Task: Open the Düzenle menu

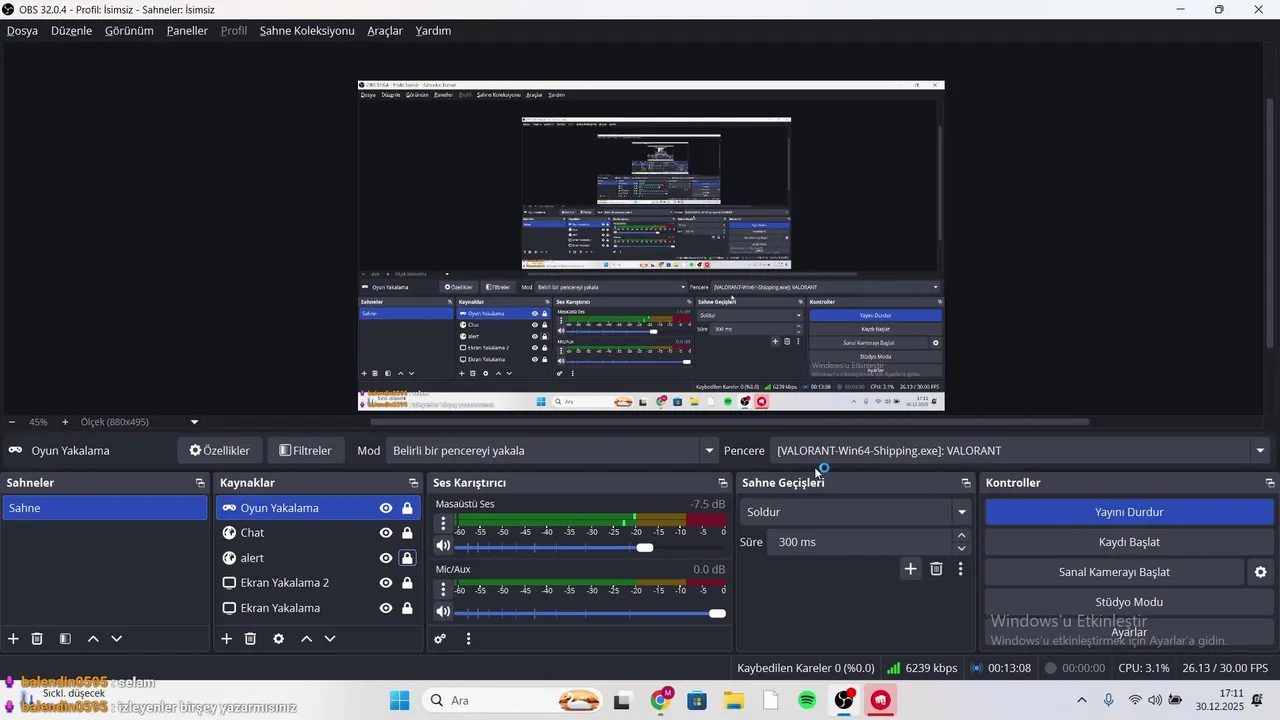Action: pos(71,31)
